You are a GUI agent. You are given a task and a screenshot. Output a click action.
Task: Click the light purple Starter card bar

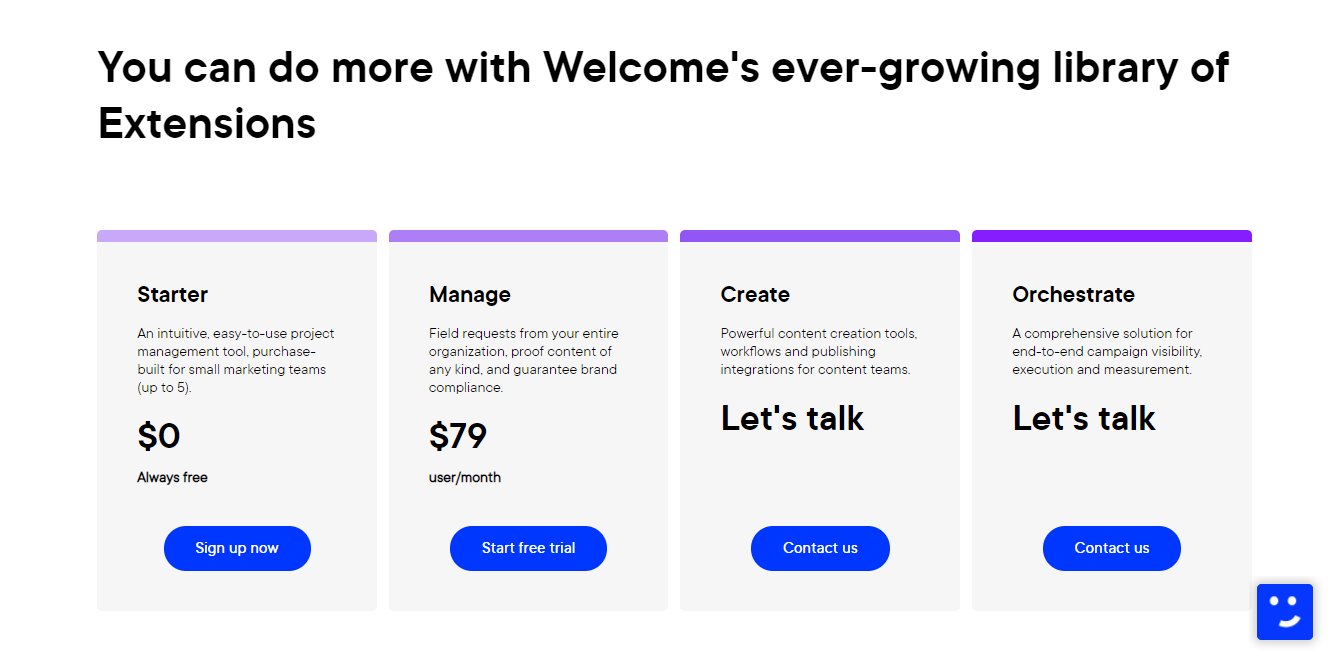[237, 236]
